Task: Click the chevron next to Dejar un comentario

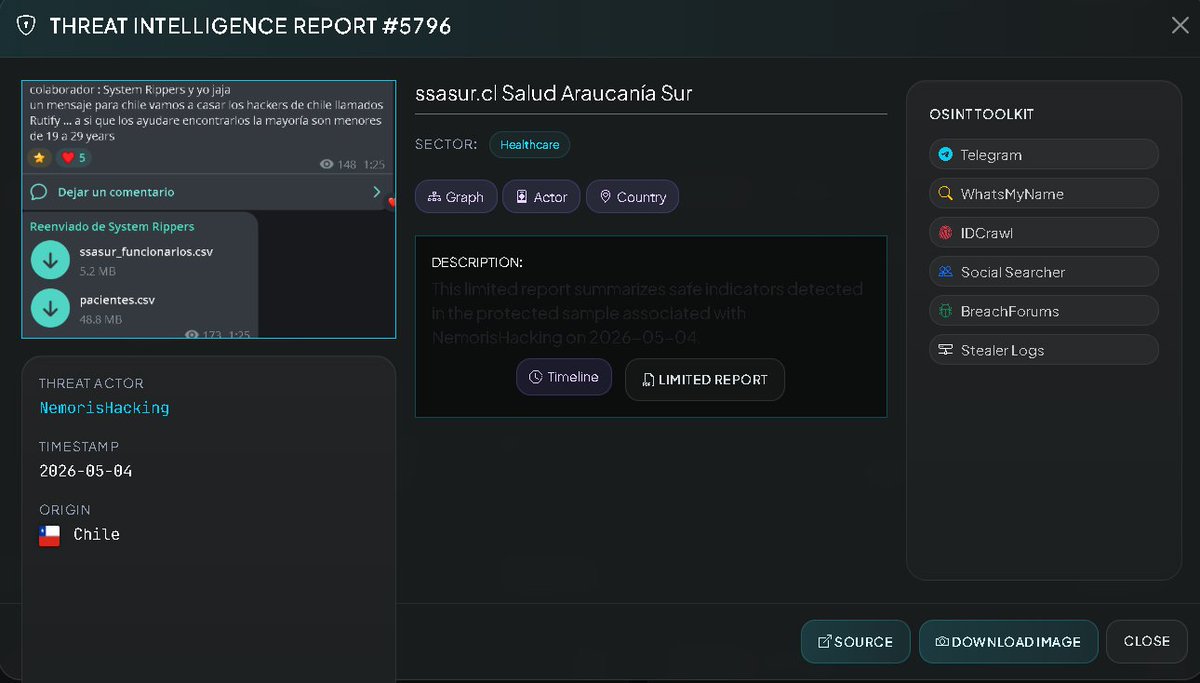Action: (x=376, y=192)
